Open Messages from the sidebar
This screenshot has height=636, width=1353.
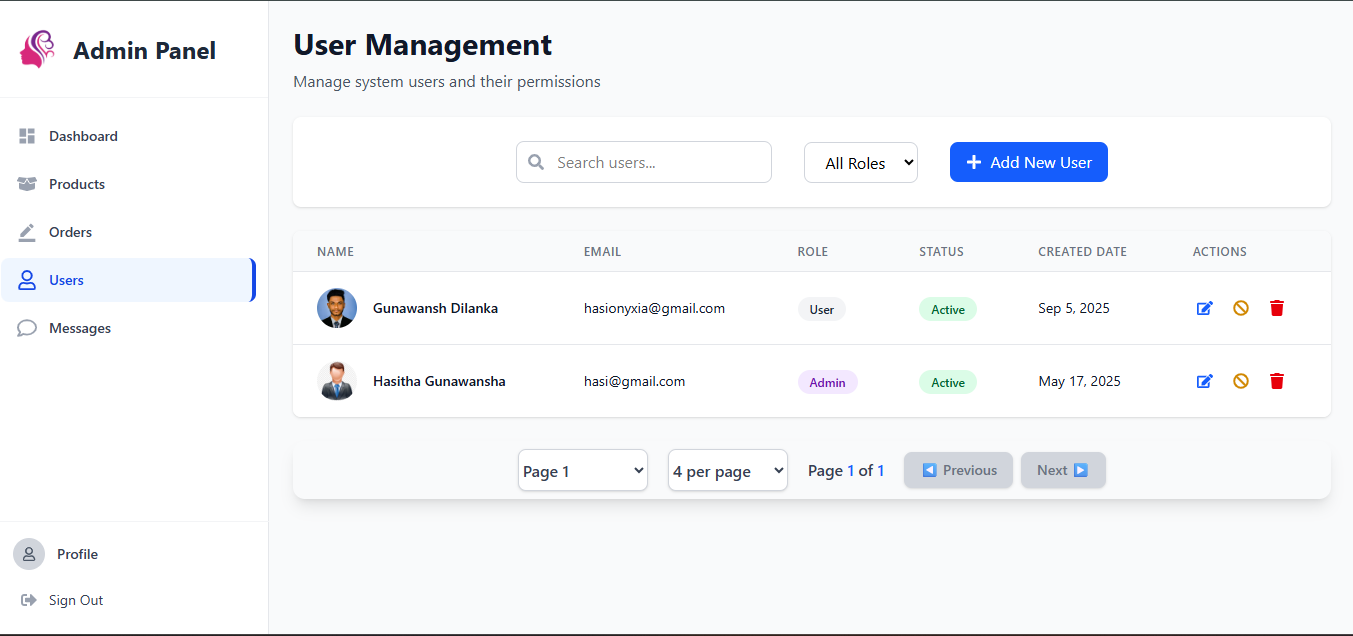point(80,328)
